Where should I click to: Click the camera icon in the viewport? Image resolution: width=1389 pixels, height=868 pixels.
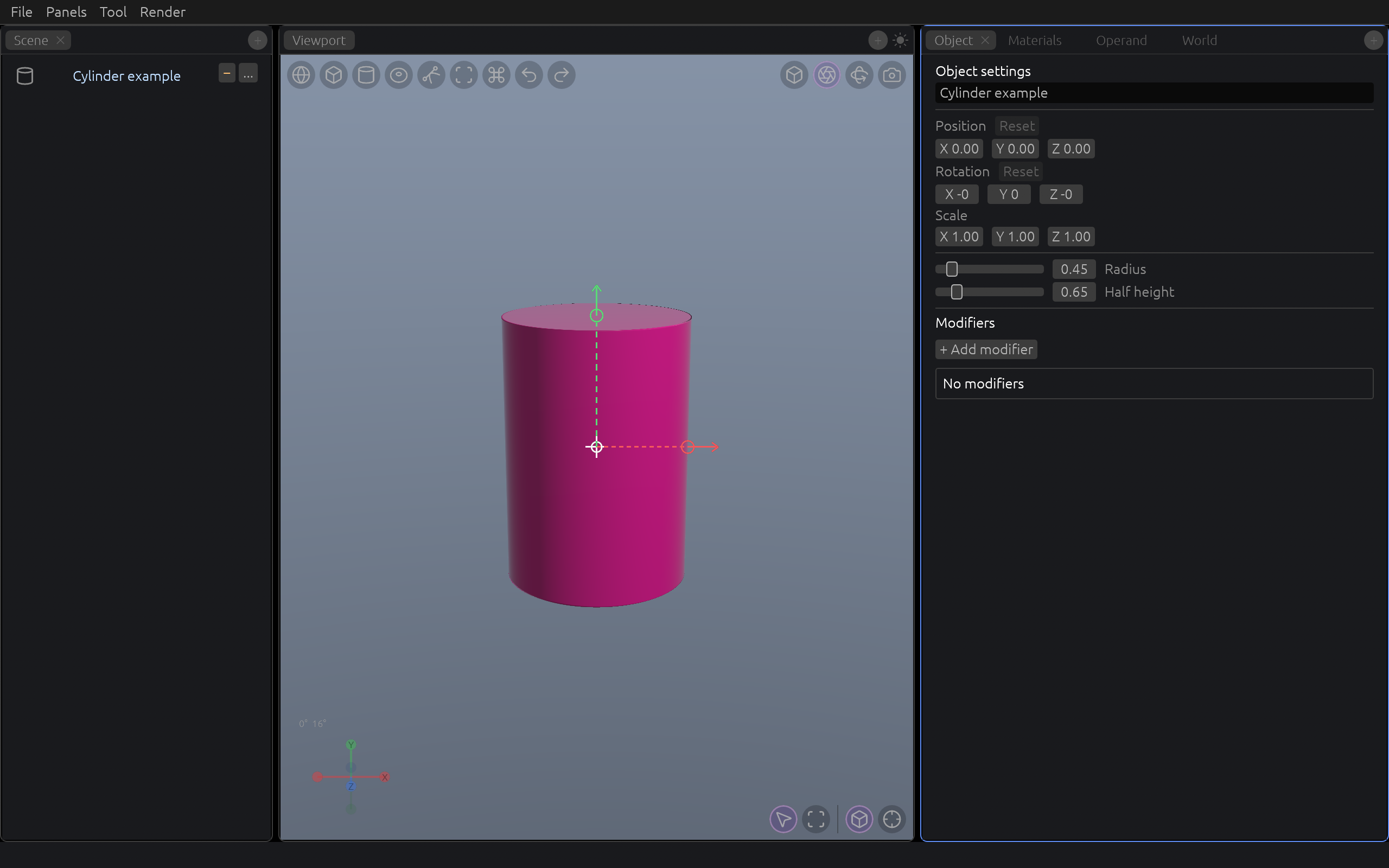[892, 75]
